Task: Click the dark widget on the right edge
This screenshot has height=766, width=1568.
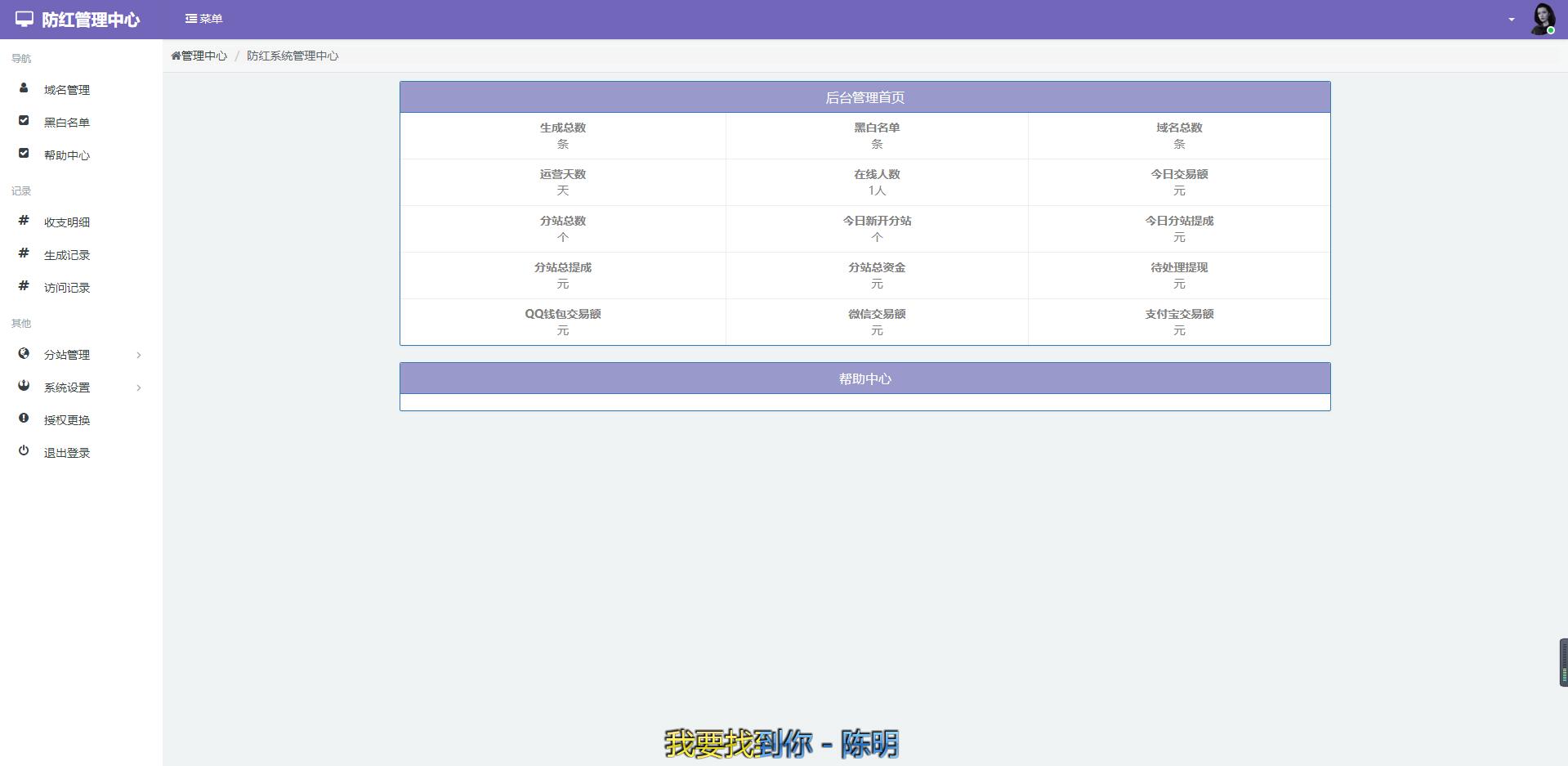Action: 1563,662
